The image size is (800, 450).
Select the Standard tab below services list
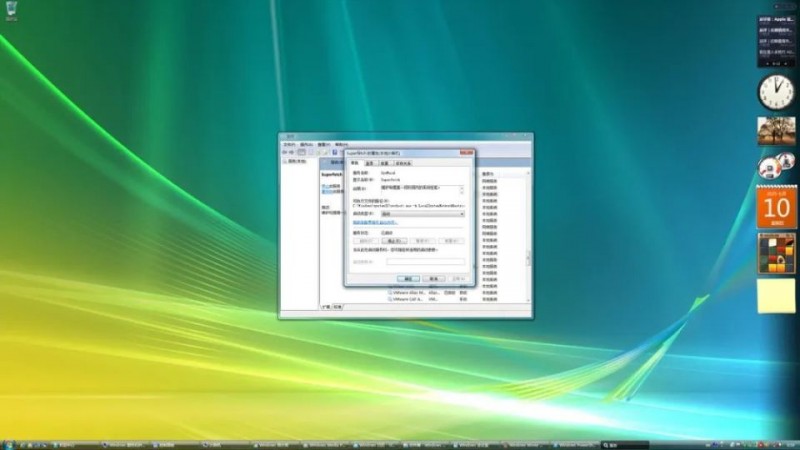pos(338,306)
